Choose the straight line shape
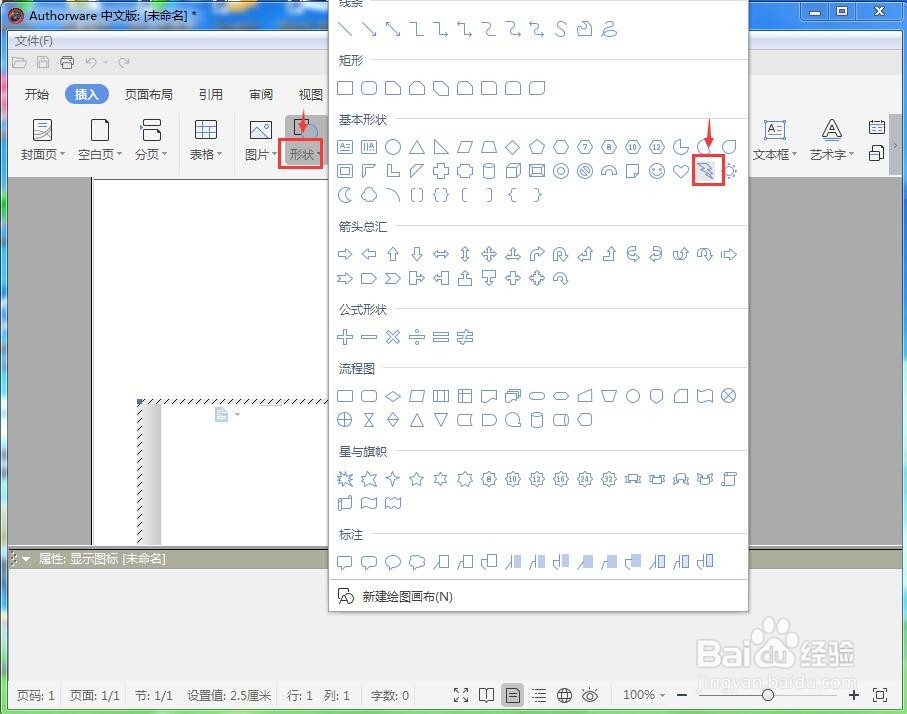 point(345,29)
